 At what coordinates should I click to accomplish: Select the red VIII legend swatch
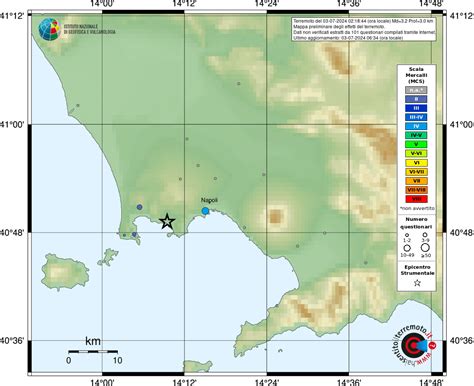click(416, 199)
